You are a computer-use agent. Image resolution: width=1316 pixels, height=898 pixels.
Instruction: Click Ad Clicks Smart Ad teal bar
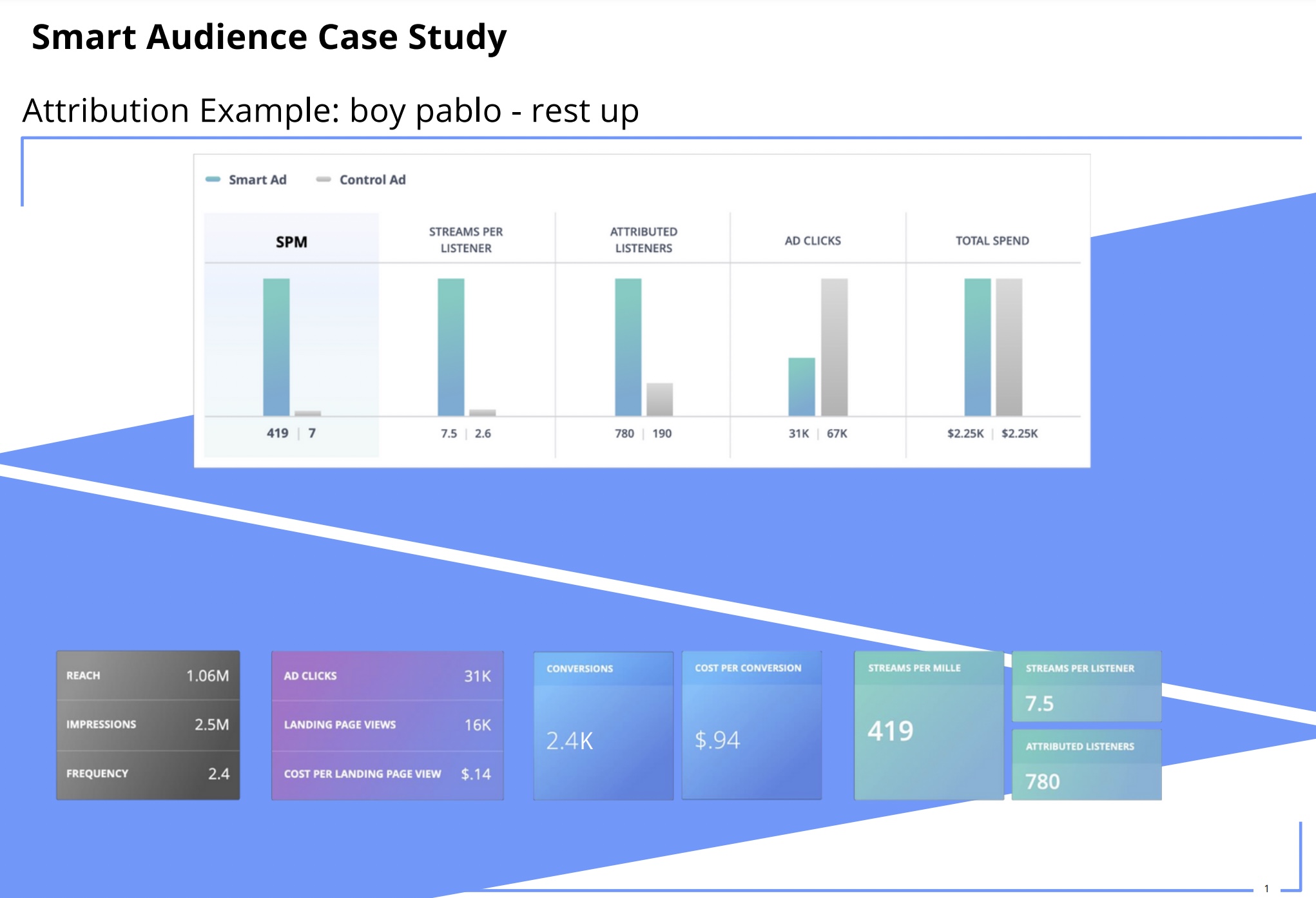click(x=802, y=387)
